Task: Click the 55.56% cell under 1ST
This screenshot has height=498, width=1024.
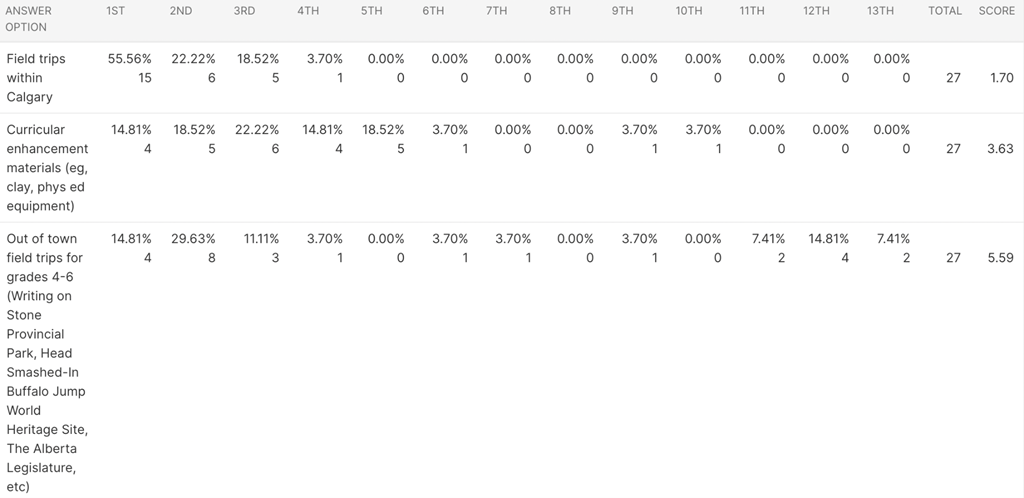Action: [130, 59]
